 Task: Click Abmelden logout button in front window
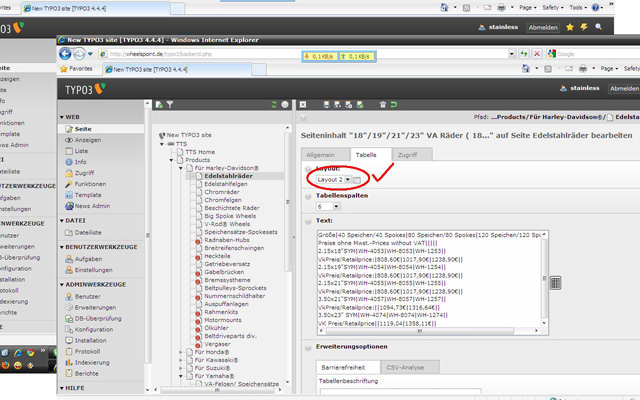click(x=624, y=89)
